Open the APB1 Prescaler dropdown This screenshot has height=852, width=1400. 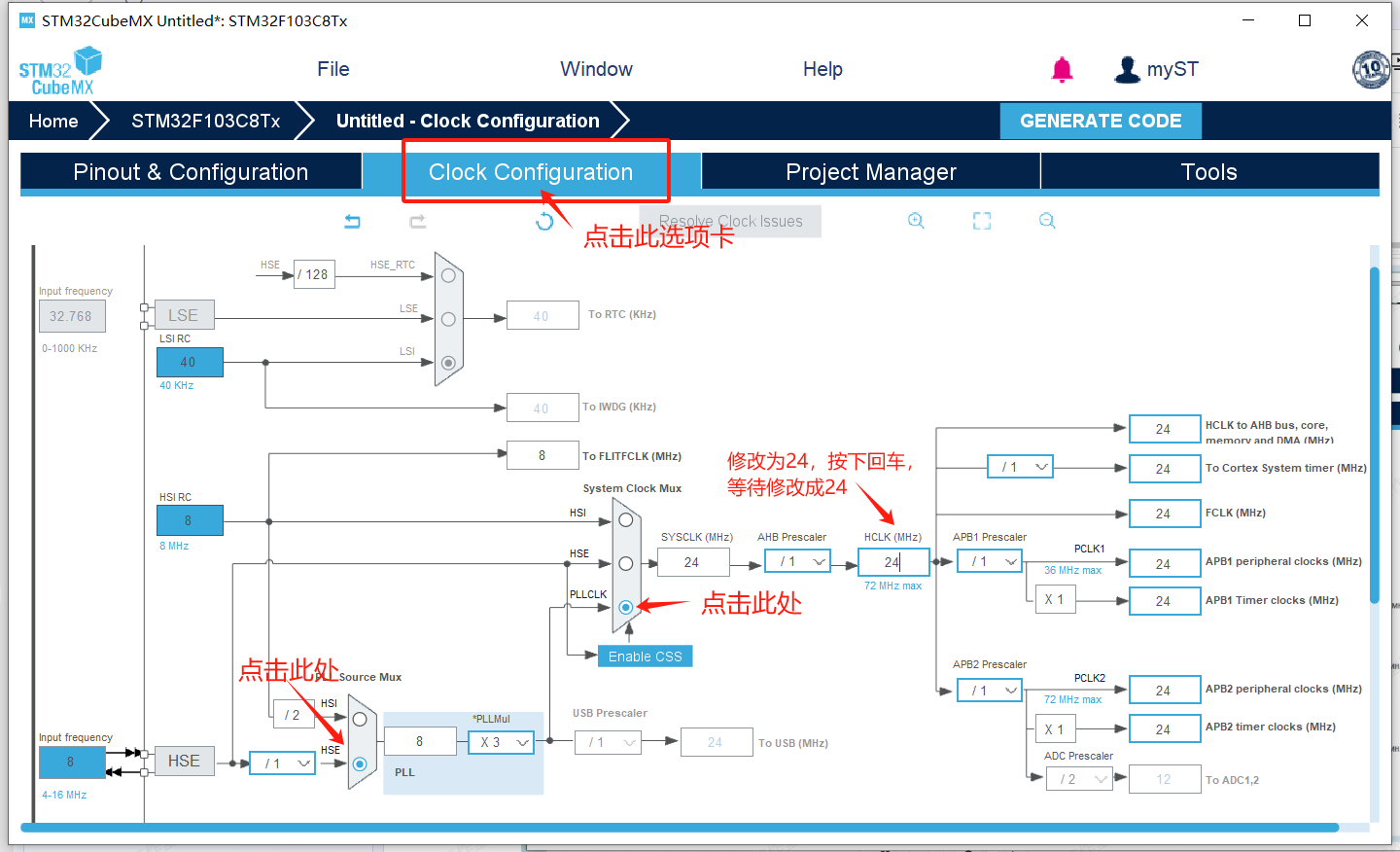click(x=990, y=561)
